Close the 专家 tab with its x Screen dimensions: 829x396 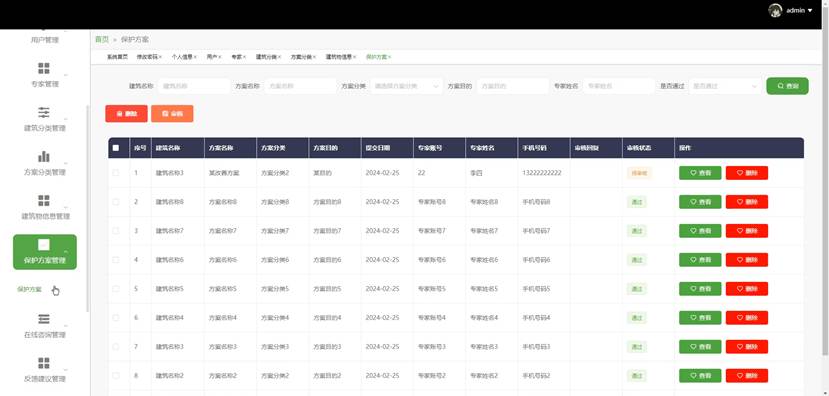[x=244, y=57]
